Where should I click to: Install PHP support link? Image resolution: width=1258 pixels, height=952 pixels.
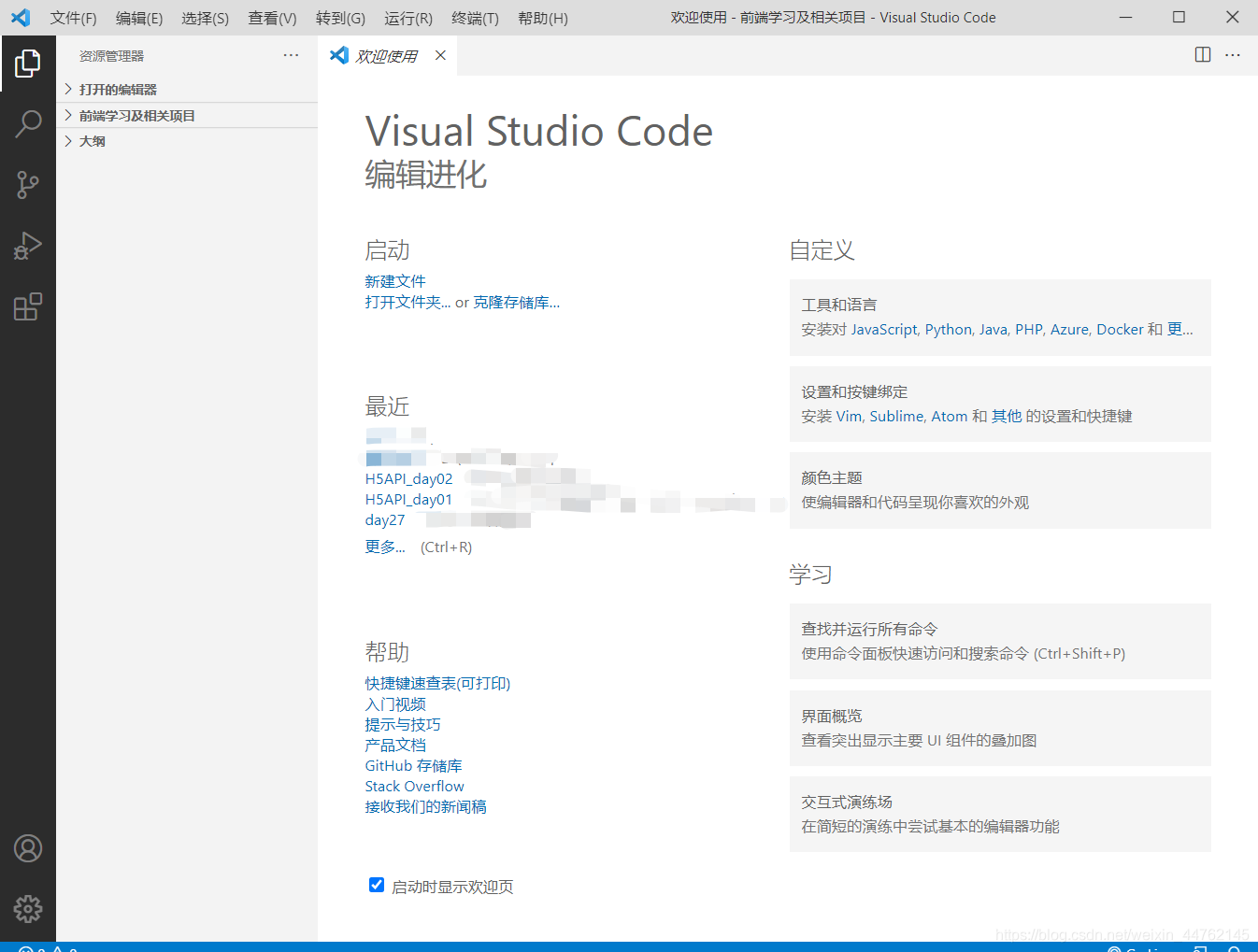(1029, 329)
